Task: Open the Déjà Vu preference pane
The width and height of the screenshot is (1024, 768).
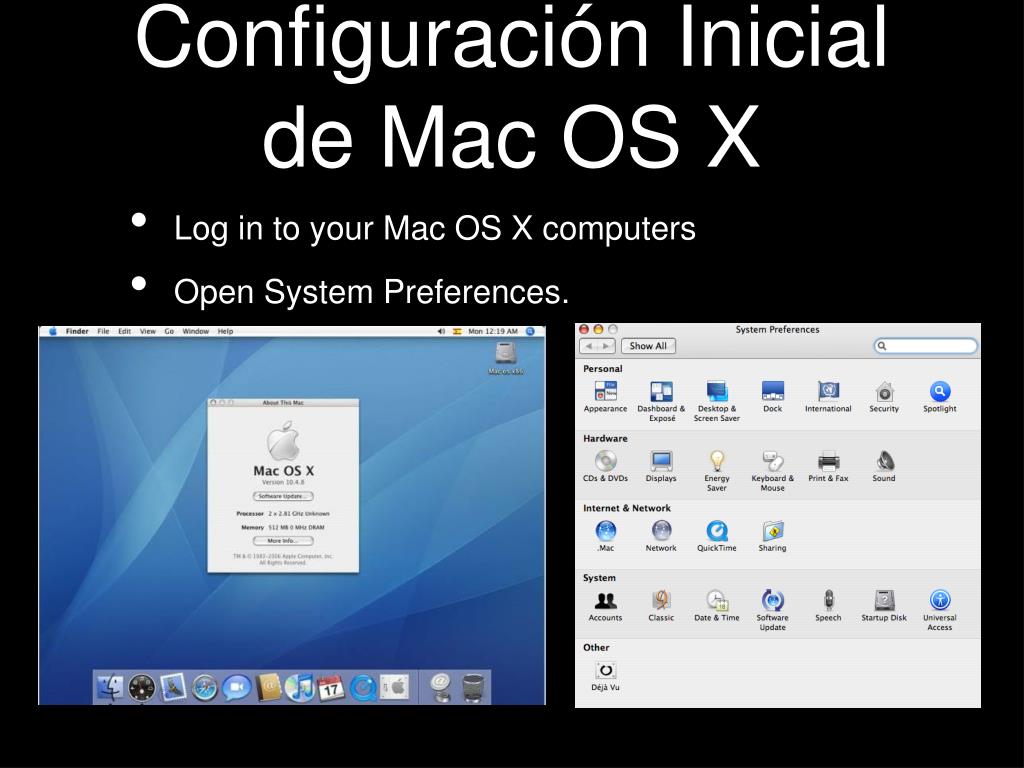Action: point(605,676)
